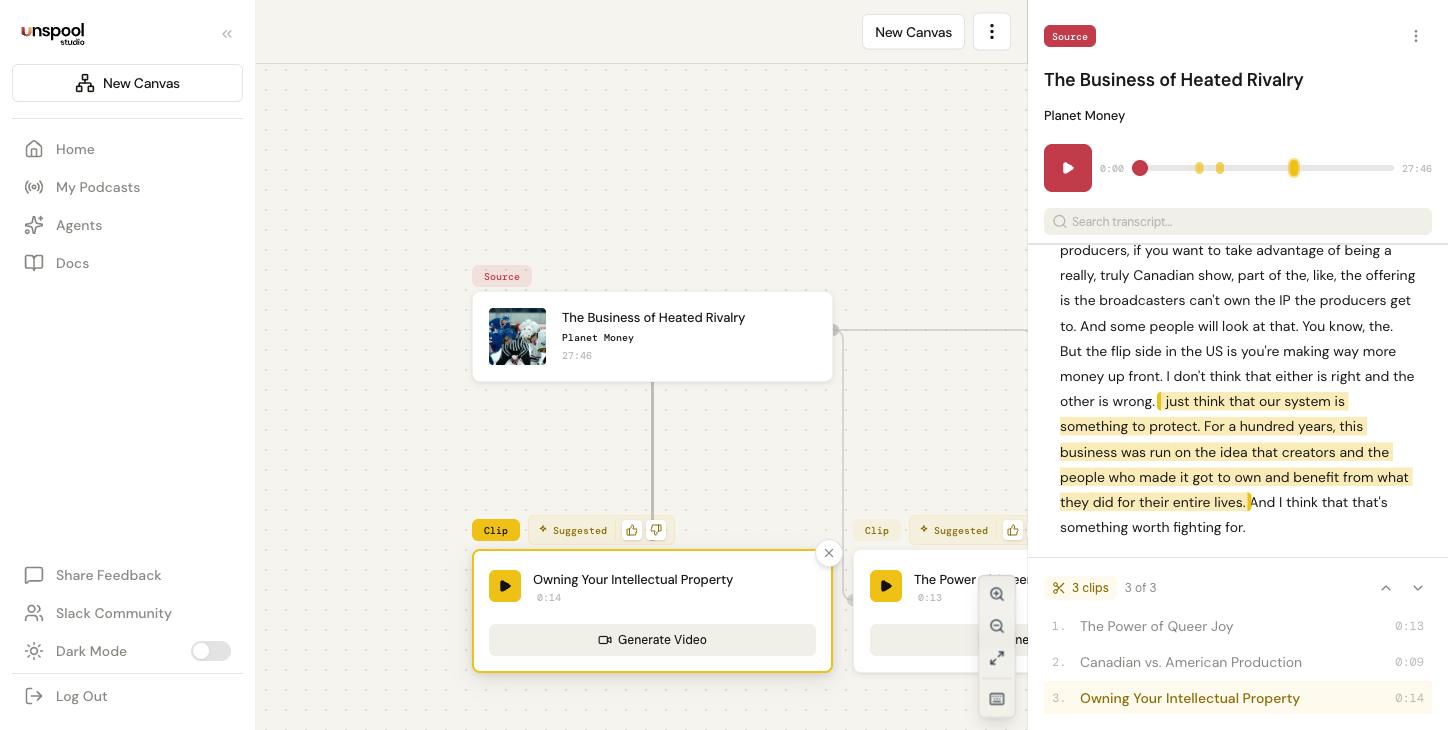Play the Owning Your Intellectual Property clip
1448x730 pixels.
pyautogui.click(x=505, y=586)
